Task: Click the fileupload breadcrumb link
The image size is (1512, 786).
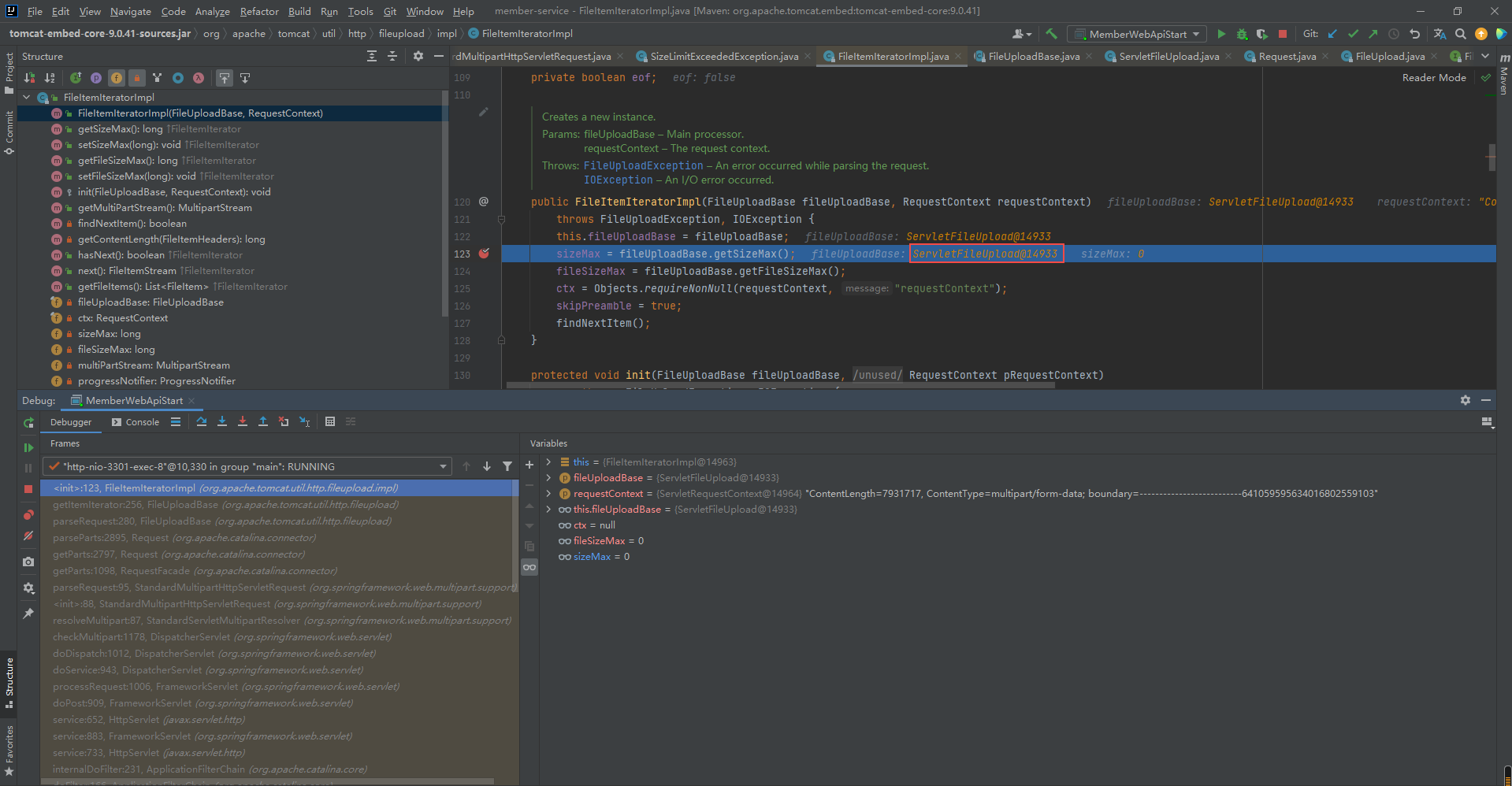Action: (401, 34)
